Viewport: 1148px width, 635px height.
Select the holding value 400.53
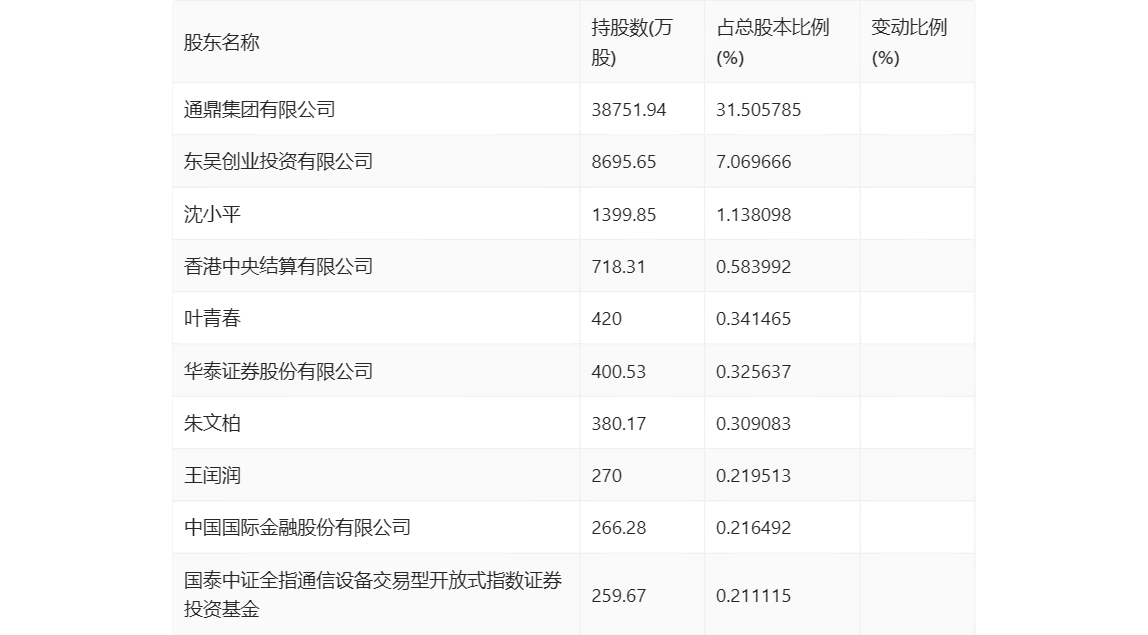(x=619, y=371)
